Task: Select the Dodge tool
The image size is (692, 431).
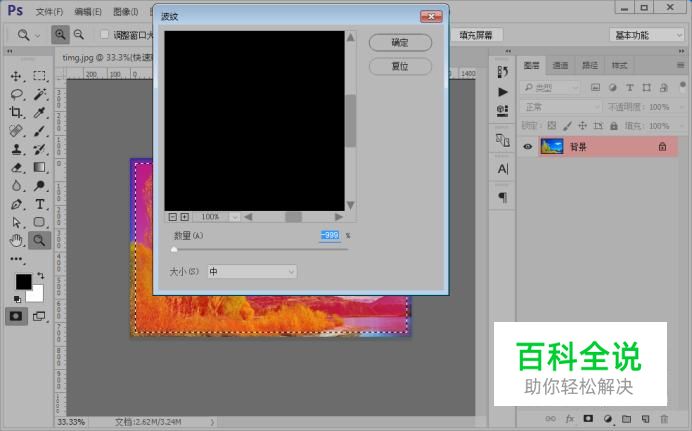Action: pyautogui.click(x=39, y=186)
